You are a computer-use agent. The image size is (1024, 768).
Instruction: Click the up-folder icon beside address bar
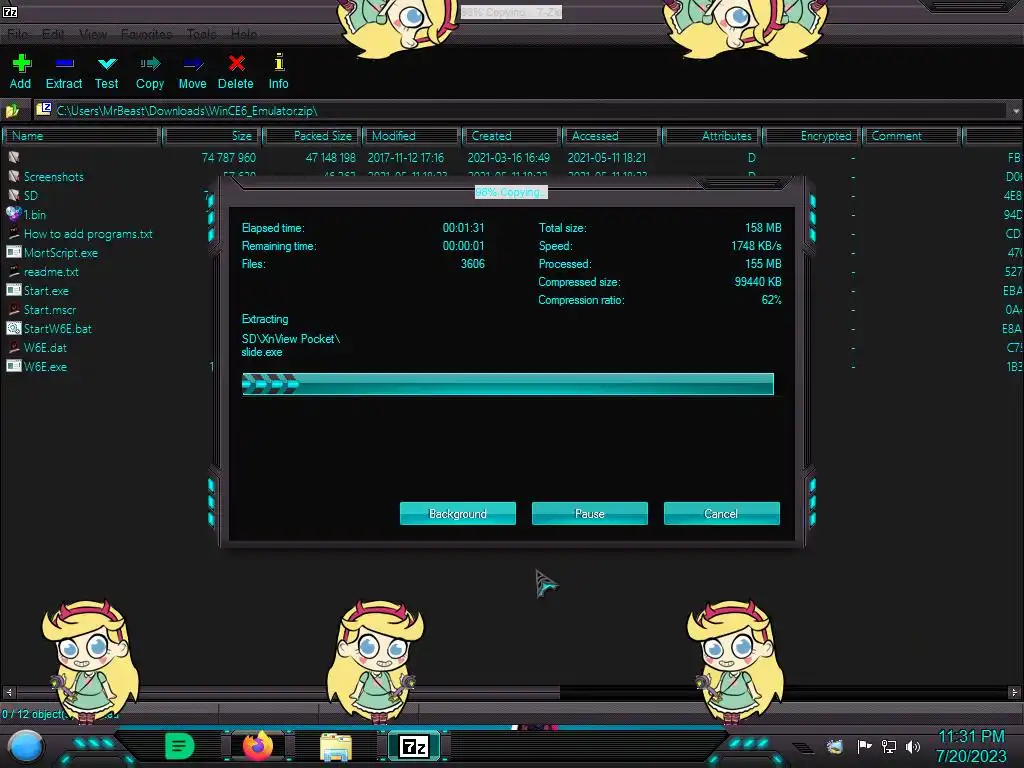13,110
